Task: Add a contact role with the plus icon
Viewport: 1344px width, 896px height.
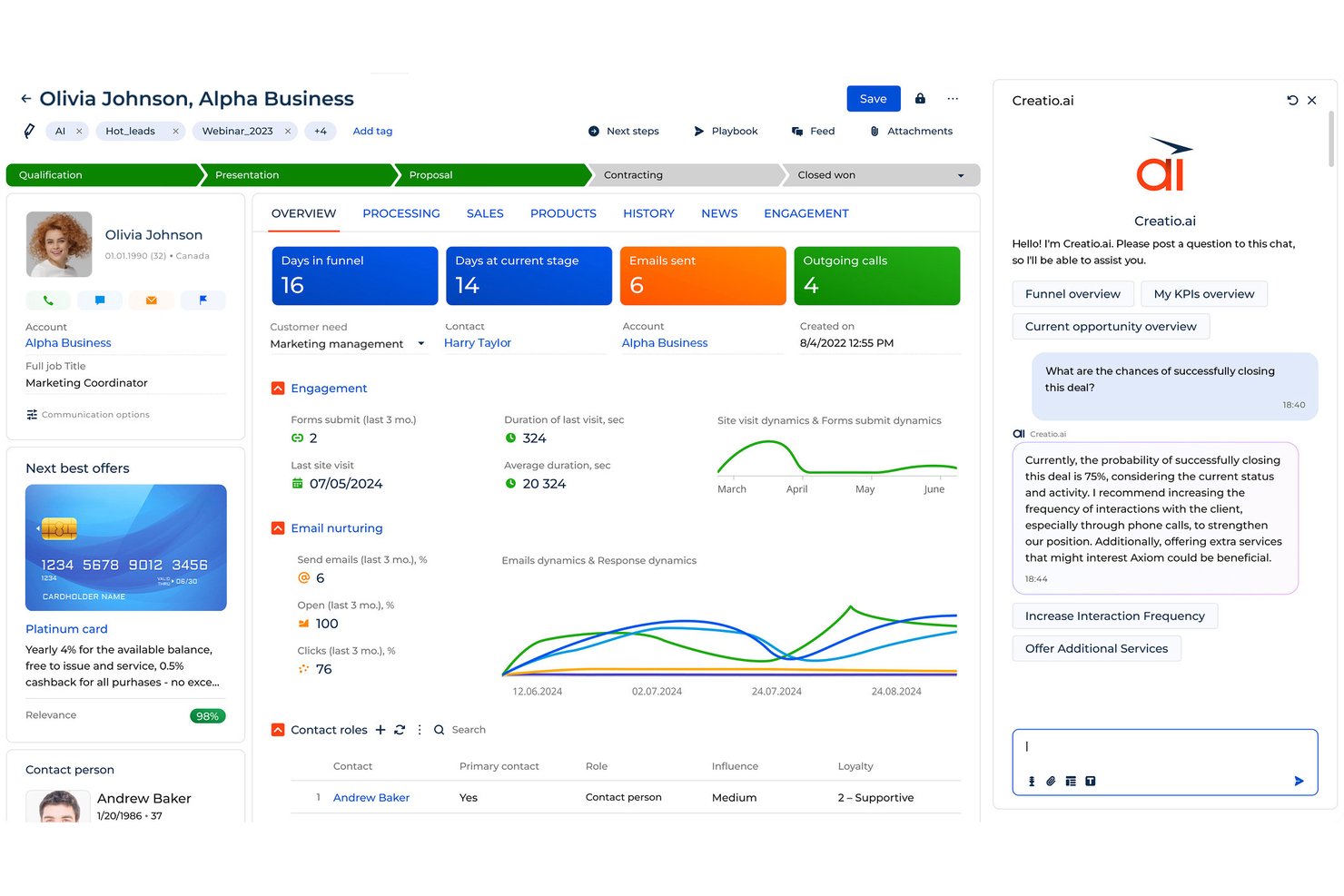Action: pos(380,730)
